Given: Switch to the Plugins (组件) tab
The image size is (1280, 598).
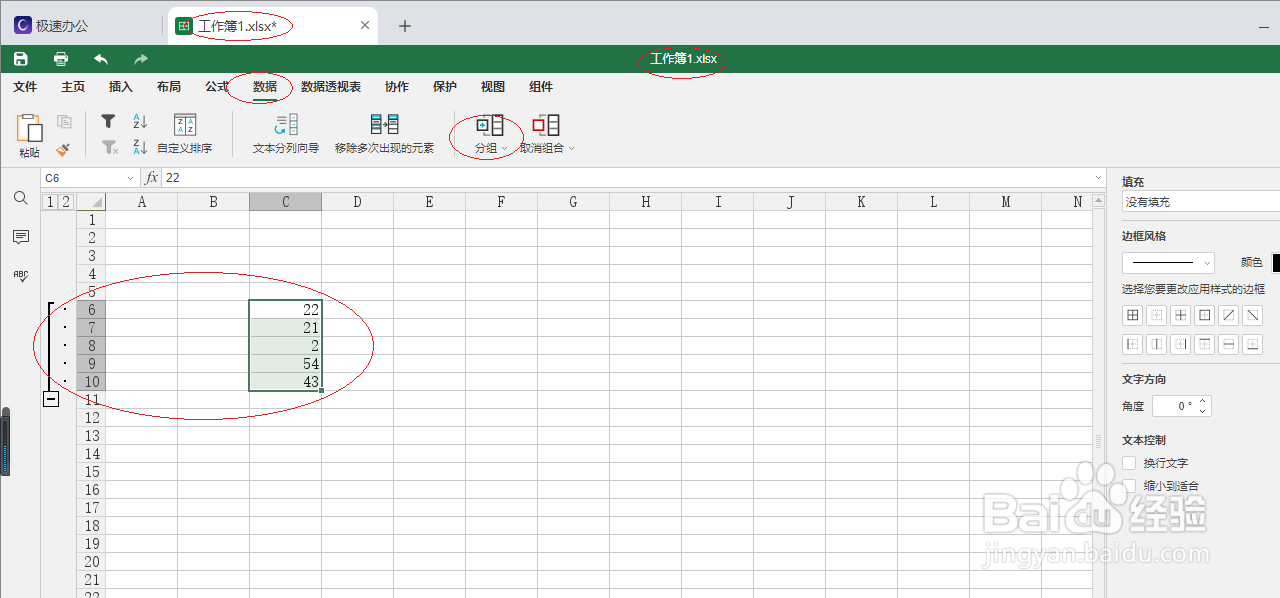Looking at the screenshot, I should (x=541, y=87).
